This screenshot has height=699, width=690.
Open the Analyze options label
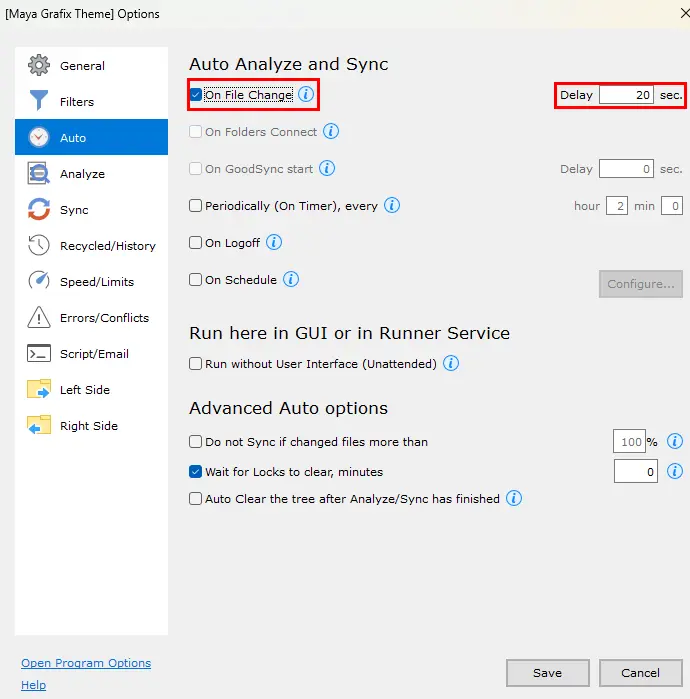[x=82, y=174]
